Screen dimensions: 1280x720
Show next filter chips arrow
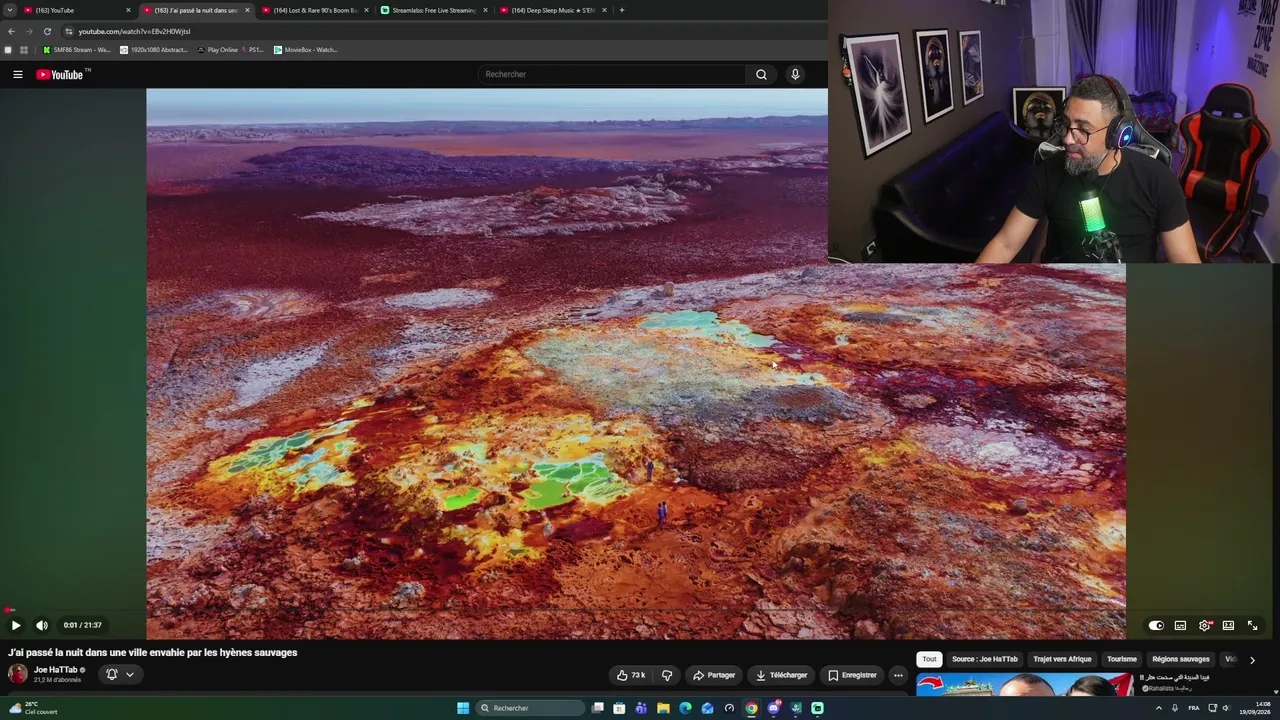(1252, 660)
